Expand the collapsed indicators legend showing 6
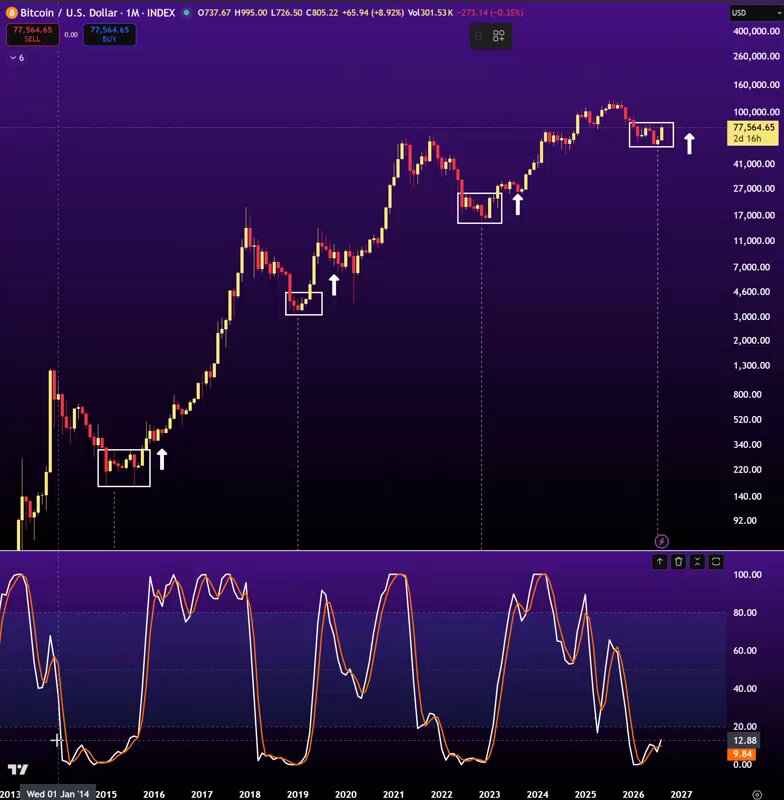Viewport: 784px width, 800px height. (17, 58)
